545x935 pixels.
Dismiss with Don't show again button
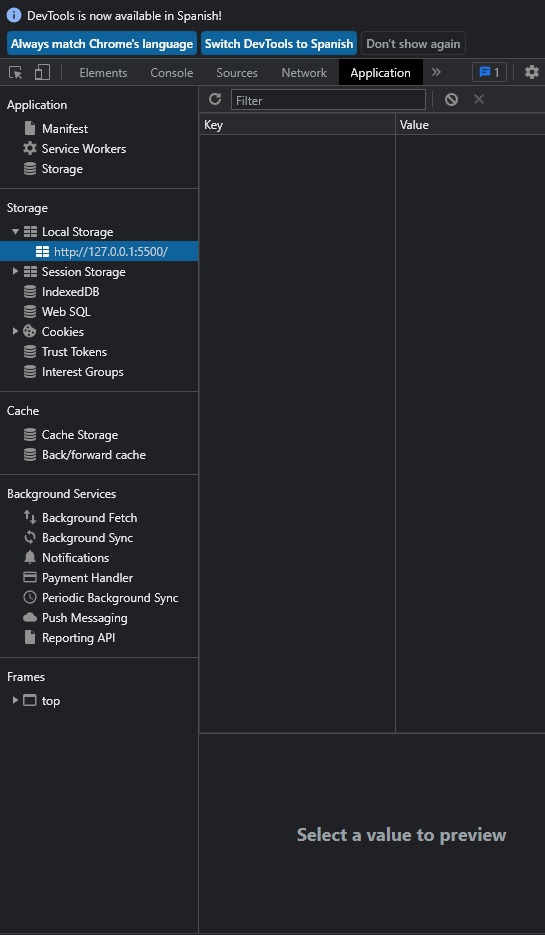pyautogui.click(x=413, y=44)
